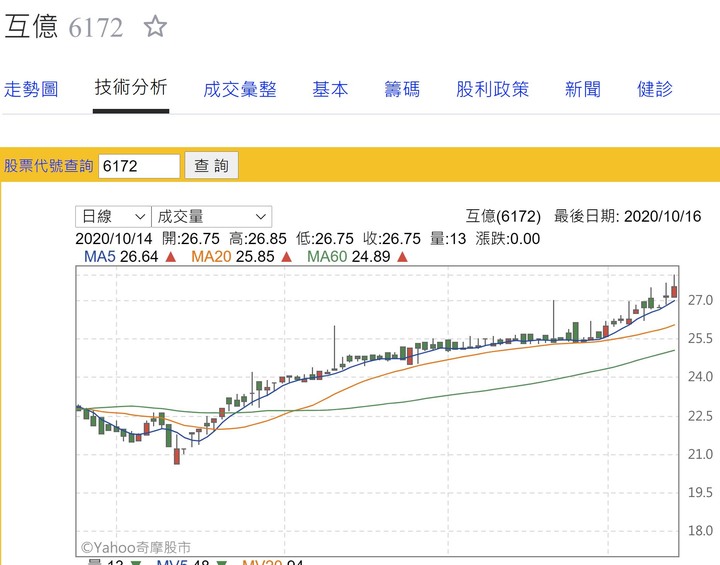Click the 18.0 price axis label
The width and height of the screenshot is (720, 565).
(700, 531)
